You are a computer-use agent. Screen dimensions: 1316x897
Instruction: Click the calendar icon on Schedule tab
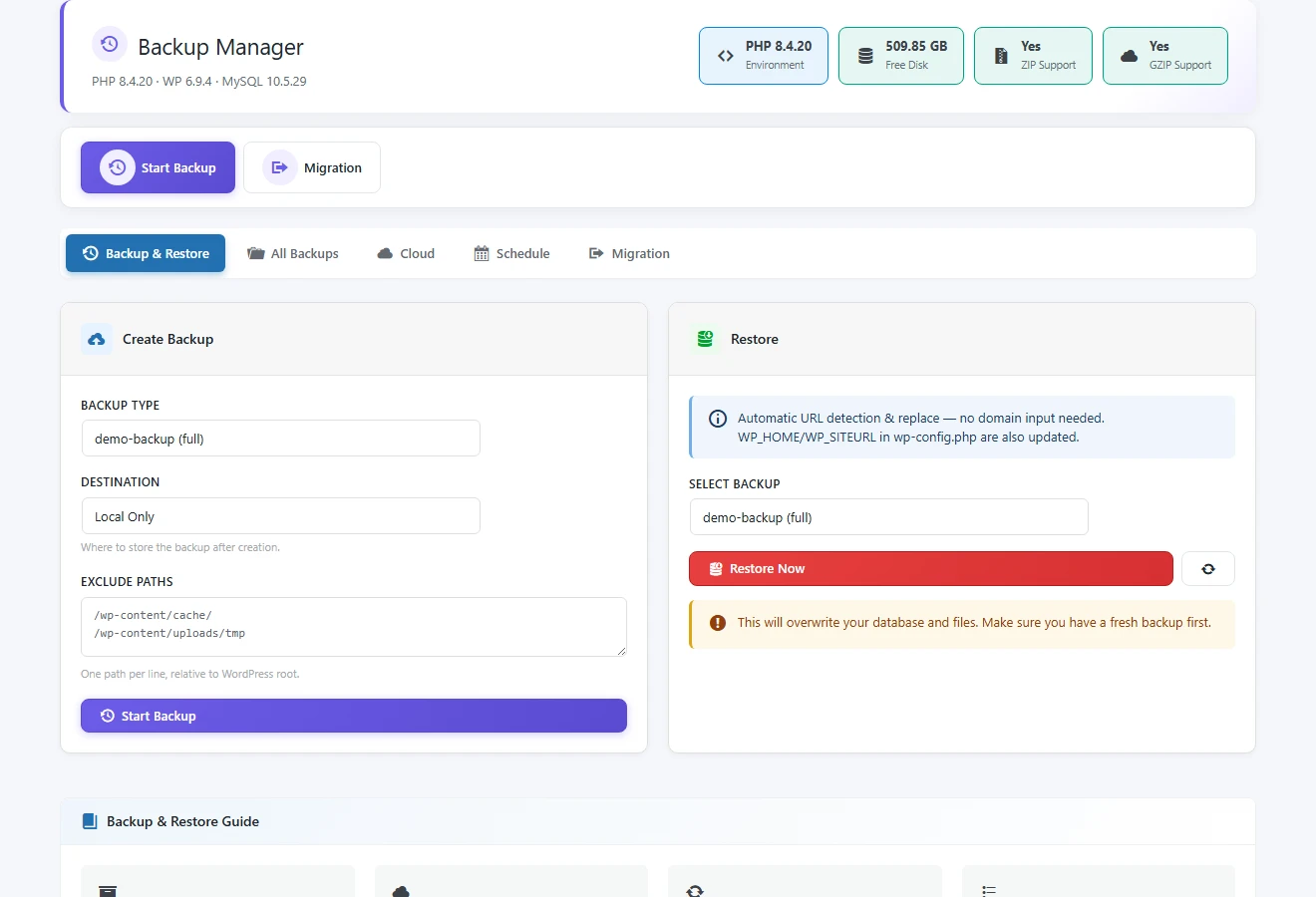482,253
